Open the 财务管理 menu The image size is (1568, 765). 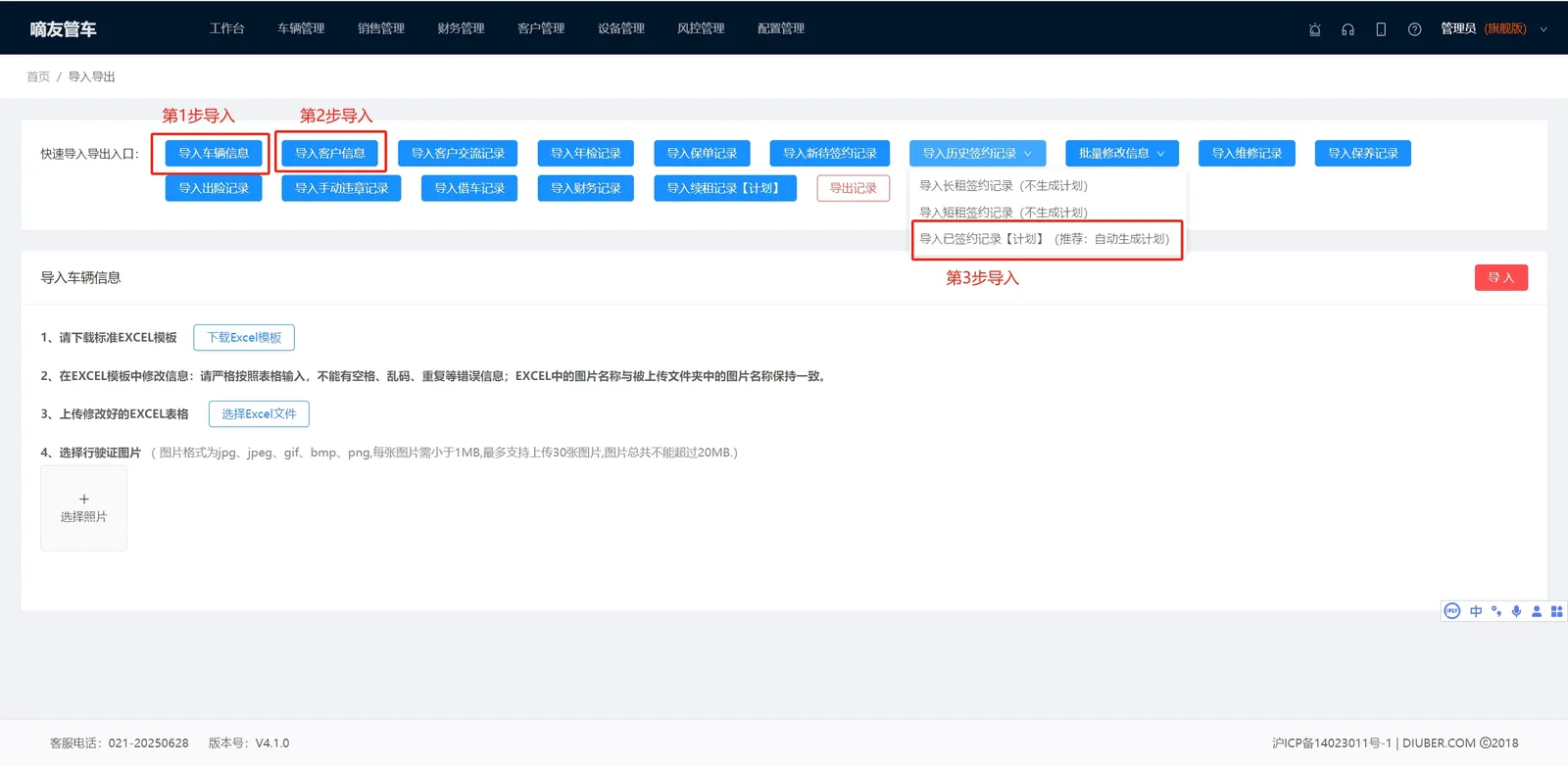coord(461,28)
